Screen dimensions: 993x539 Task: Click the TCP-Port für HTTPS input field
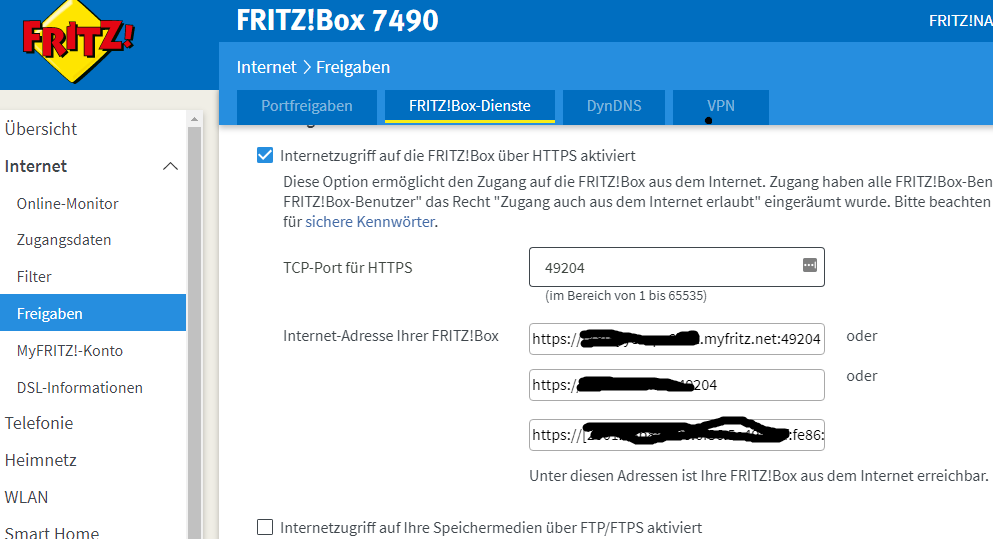(665, 267)
